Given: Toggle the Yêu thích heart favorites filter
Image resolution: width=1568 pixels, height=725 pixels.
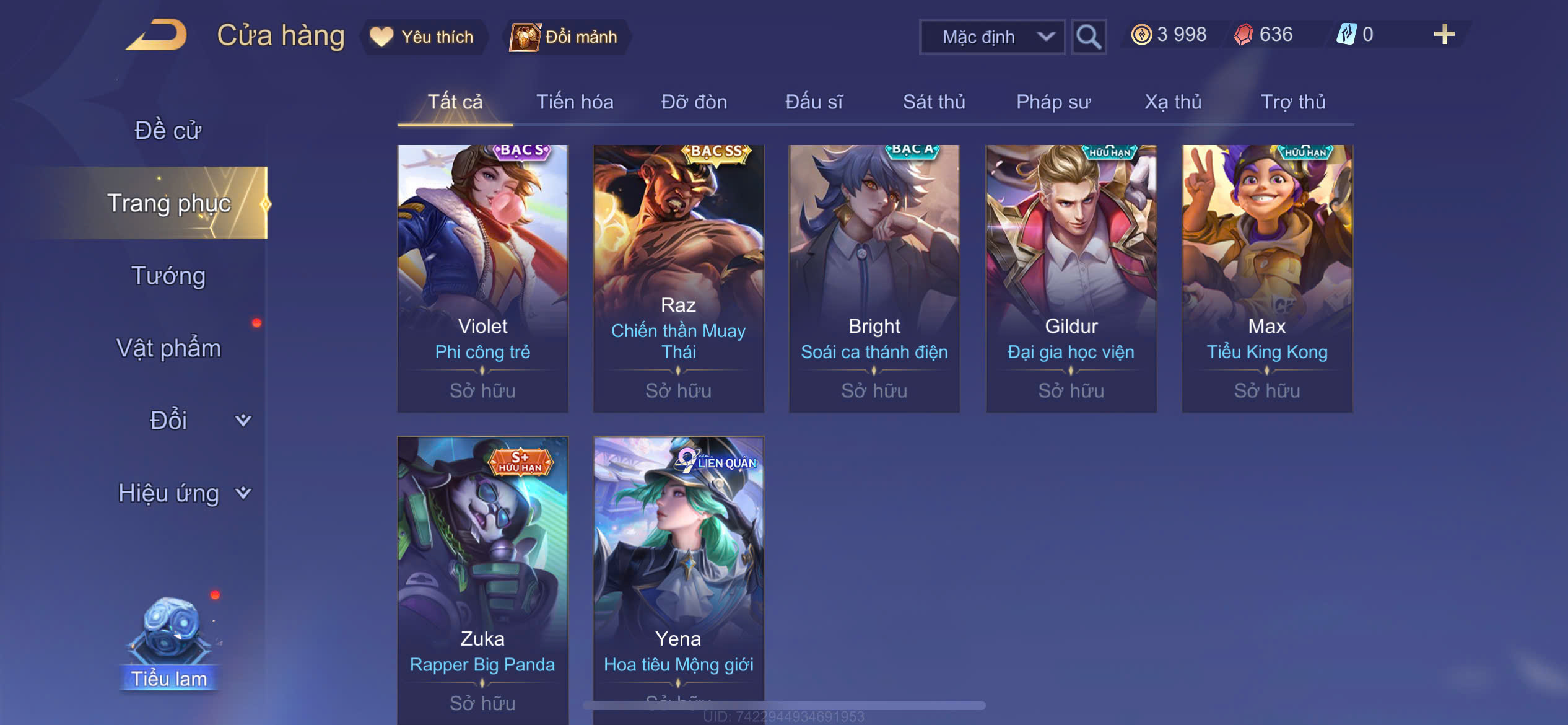Looking at the screenshot, I should click(423, 37).
